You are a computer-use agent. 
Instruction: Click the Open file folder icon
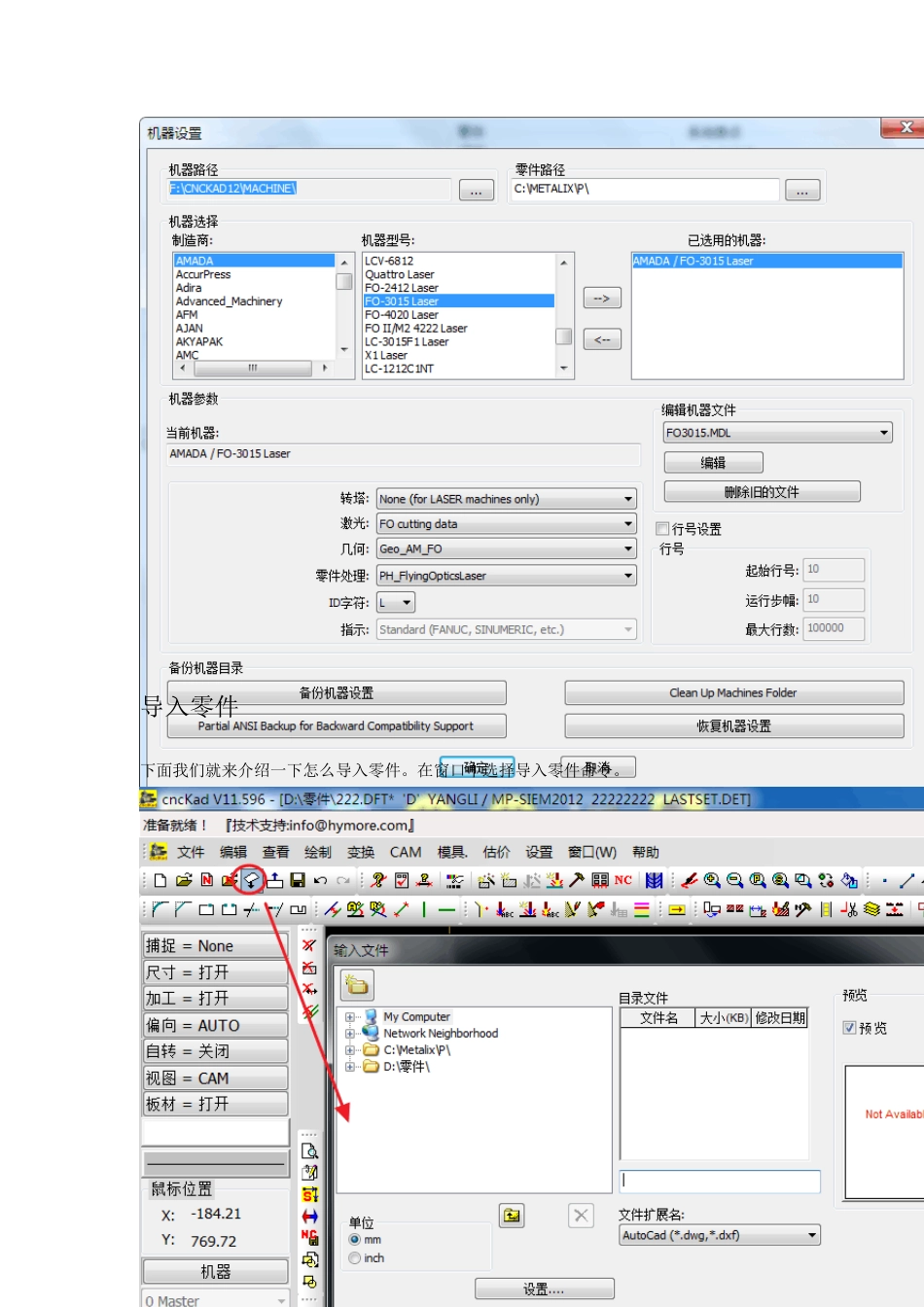coord(183,881)
